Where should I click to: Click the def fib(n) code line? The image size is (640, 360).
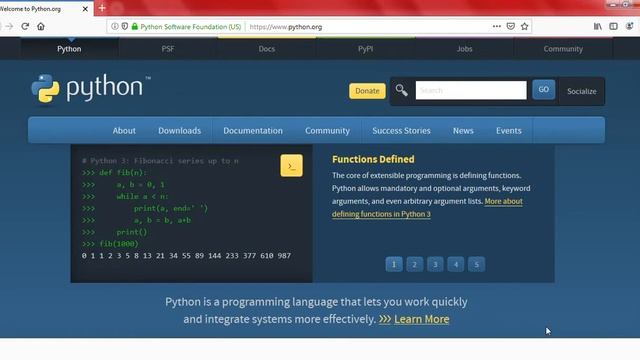tap(114, 173)
